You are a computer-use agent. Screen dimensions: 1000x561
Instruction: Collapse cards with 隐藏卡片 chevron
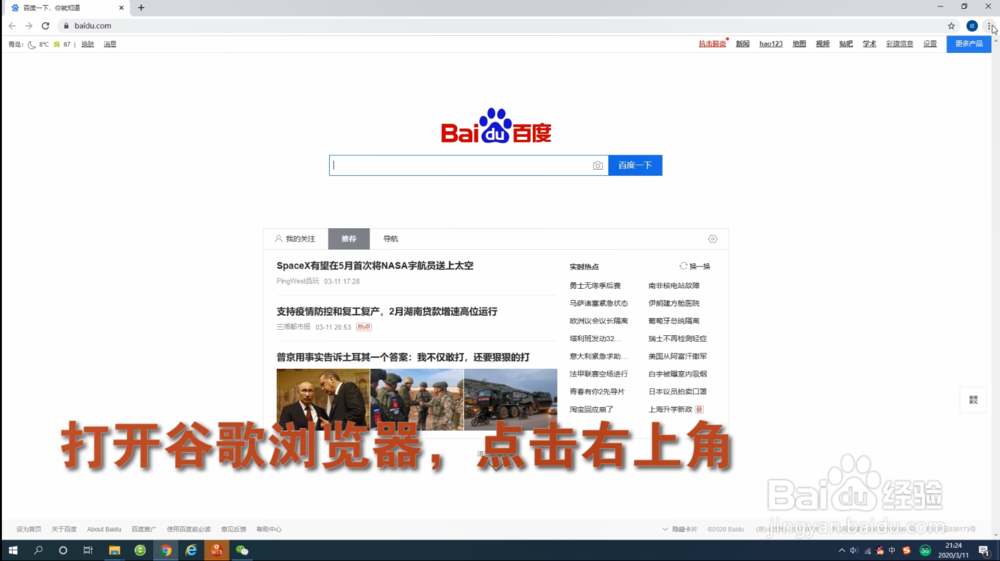coord(679,529)
